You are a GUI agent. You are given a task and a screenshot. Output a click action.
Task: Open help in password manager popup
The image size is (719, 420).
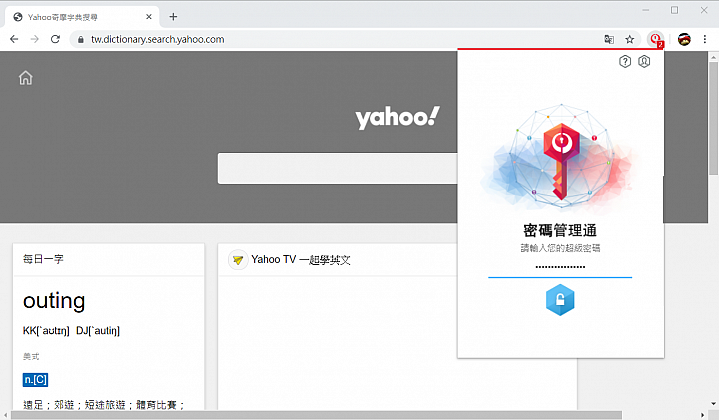coord(625,61)
